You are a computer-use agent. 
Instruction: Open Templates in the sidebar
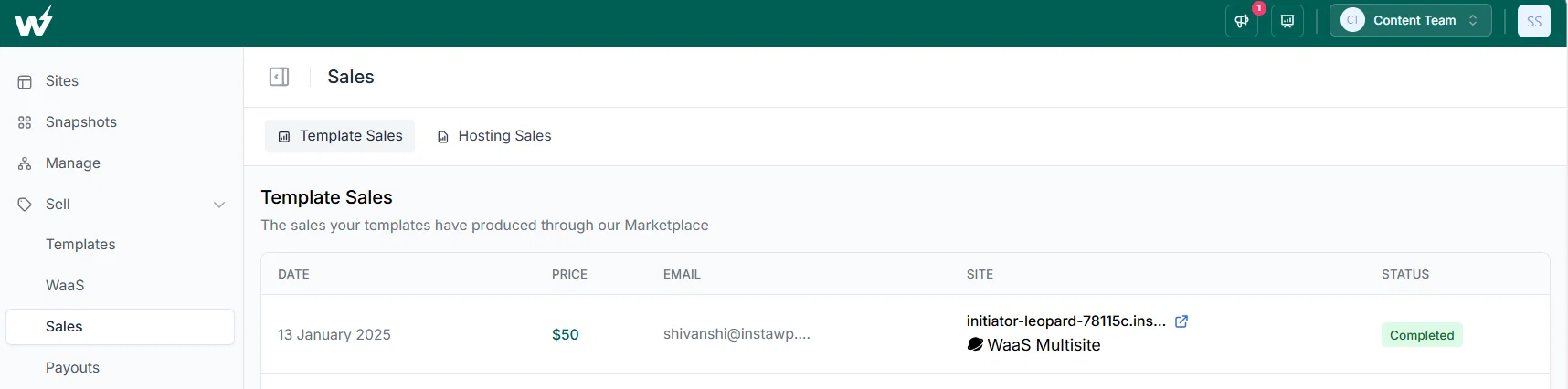click(80, 245)
